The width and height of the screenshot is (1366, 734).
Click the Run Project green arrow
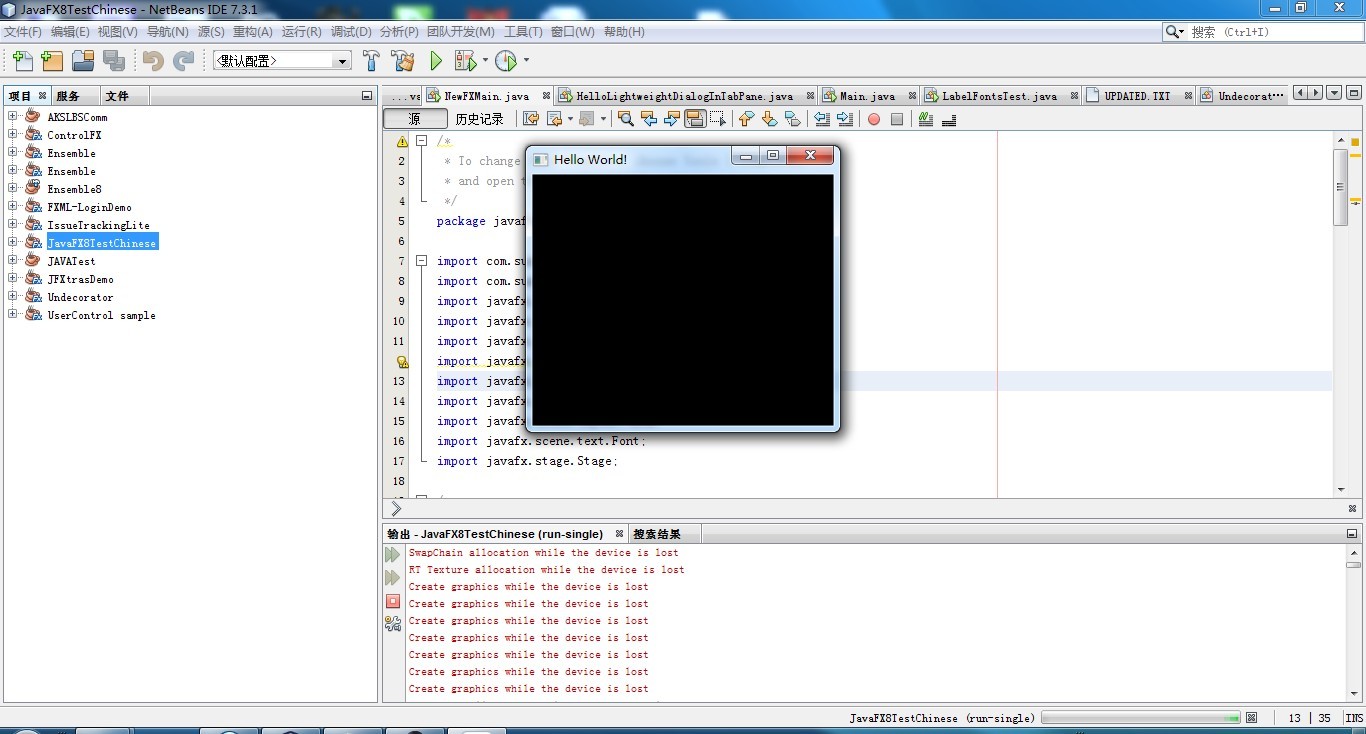(436, 61)
